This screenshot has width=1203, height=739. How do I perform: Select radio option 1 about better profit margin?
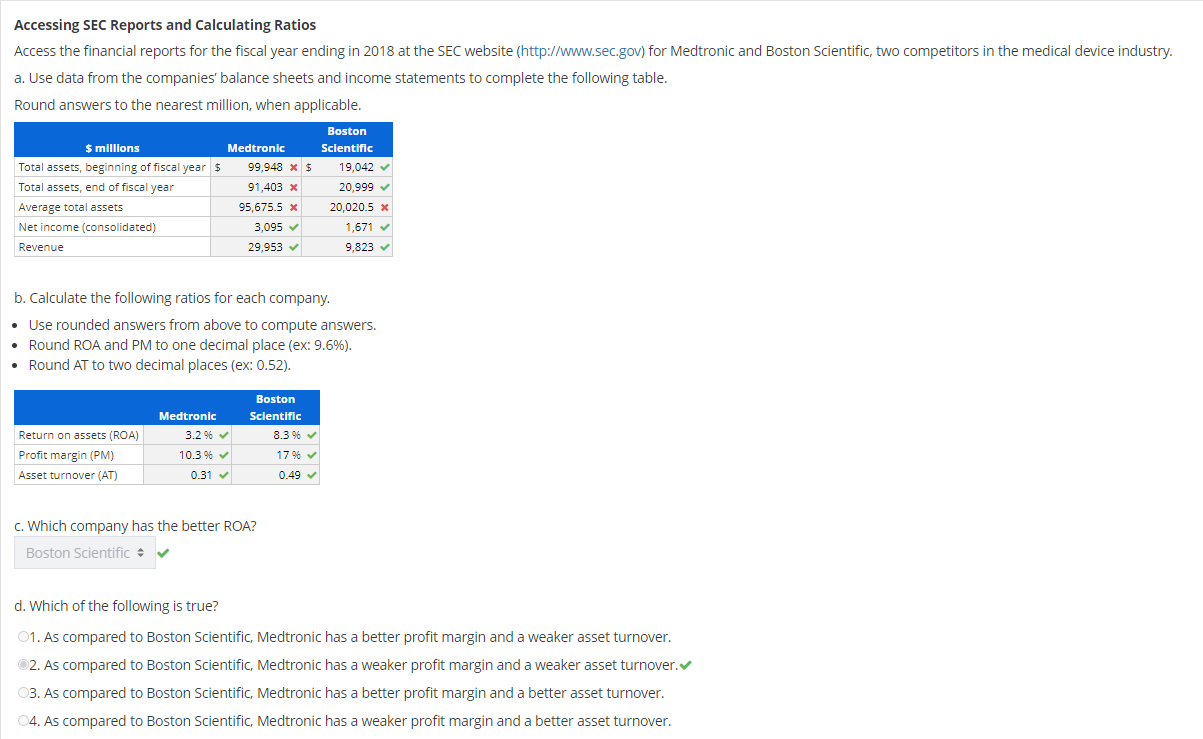pos(22,636)
